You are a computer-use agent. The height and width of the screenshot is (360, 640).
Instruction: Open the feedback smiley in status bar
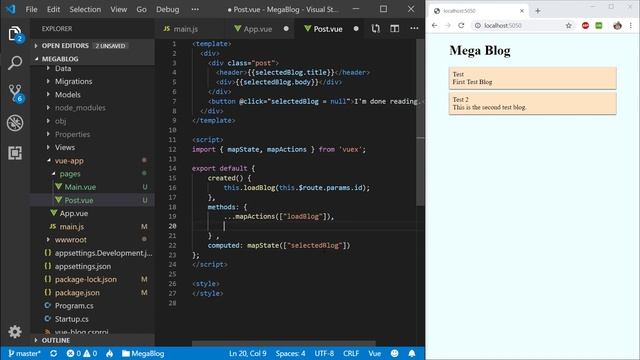394,353
